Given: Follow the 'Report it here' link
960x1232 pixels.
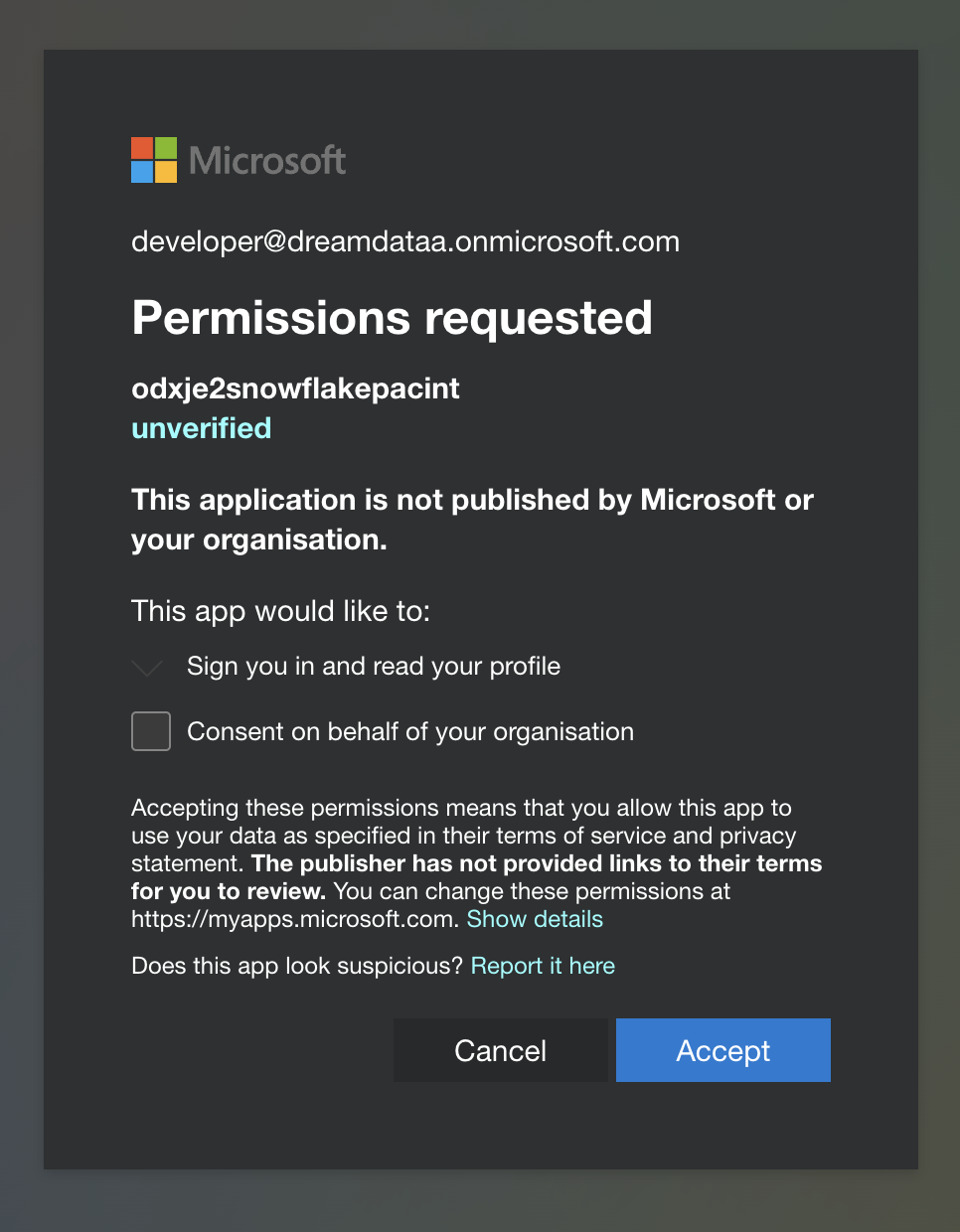Looking at the screenshot, I should [543, 966].
